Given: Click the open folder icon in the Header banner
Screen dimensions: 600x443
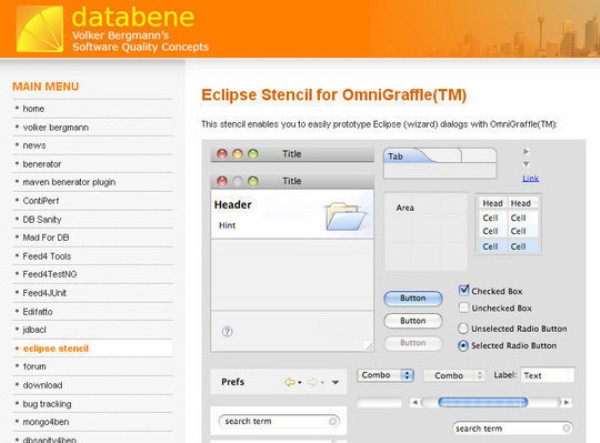Looking at the screenshot, I should tap(345, 216).
